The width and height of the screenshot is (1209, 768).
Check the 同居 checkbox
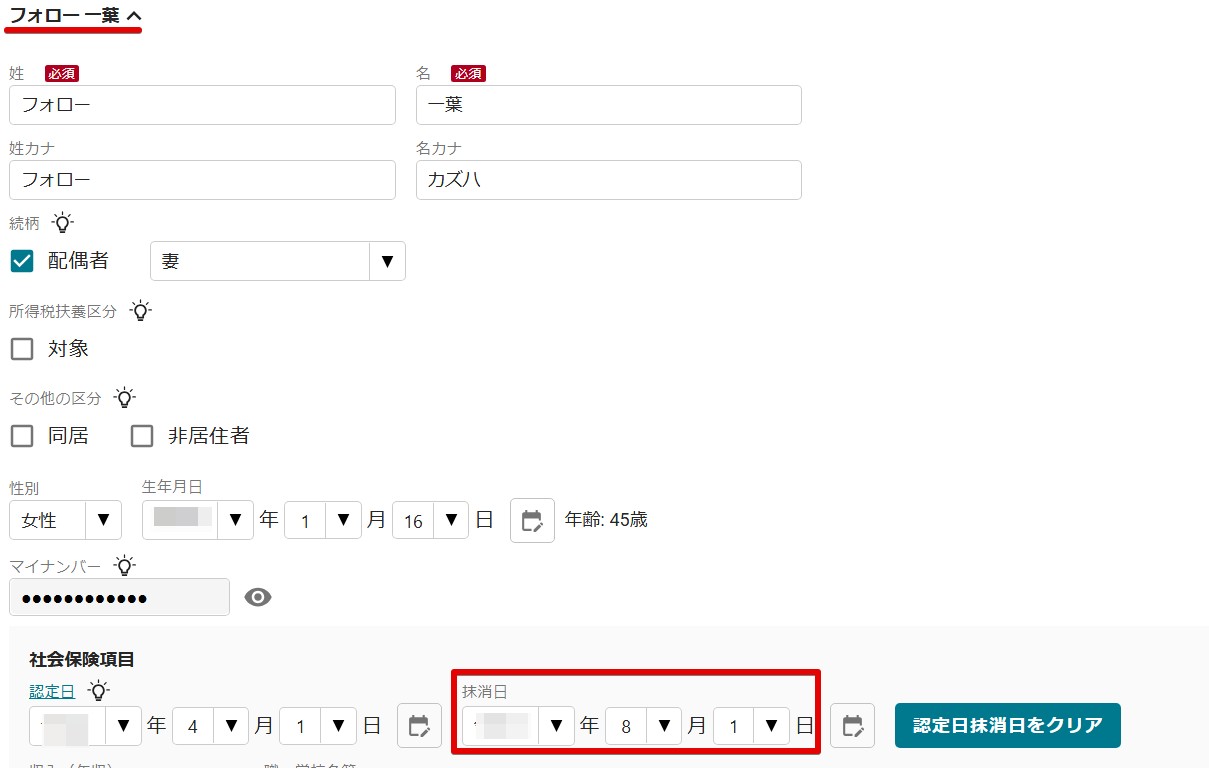pos(22,436)
